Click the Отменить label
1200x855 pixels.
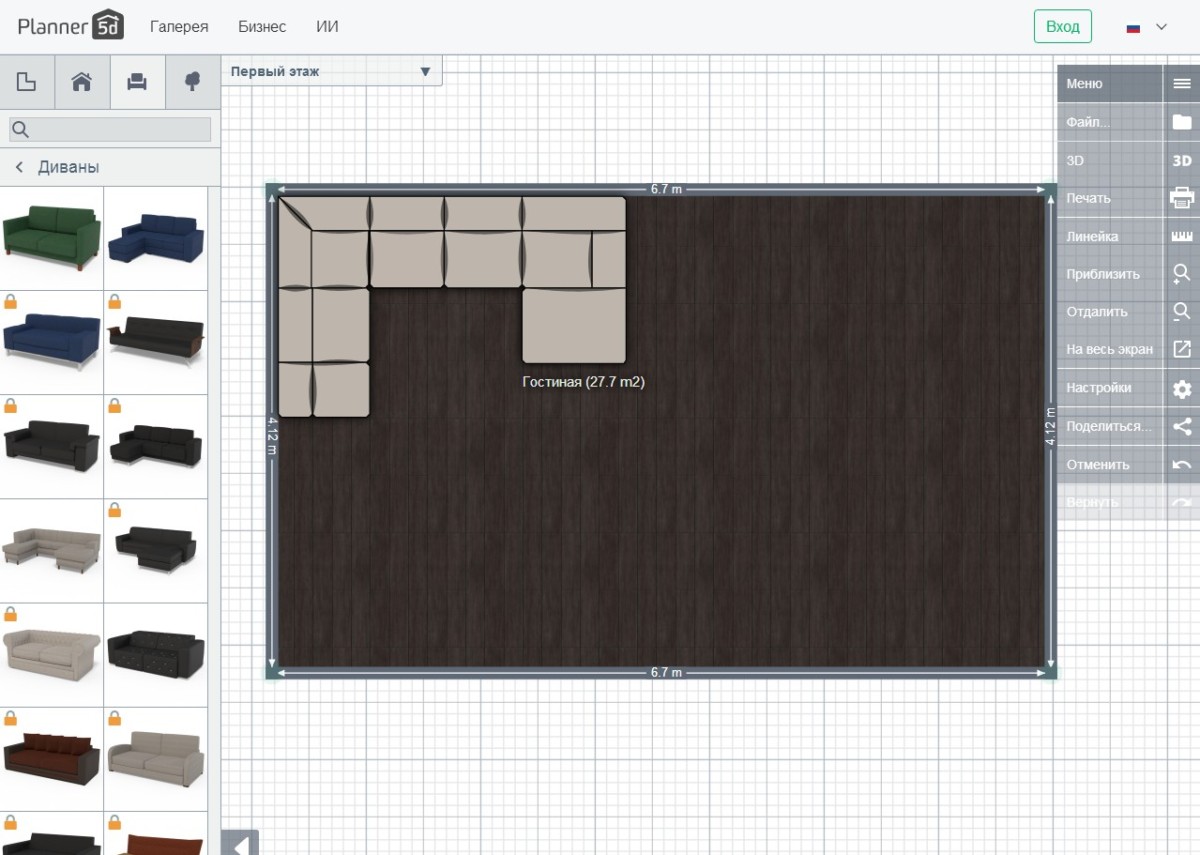tap(1098, 464)
